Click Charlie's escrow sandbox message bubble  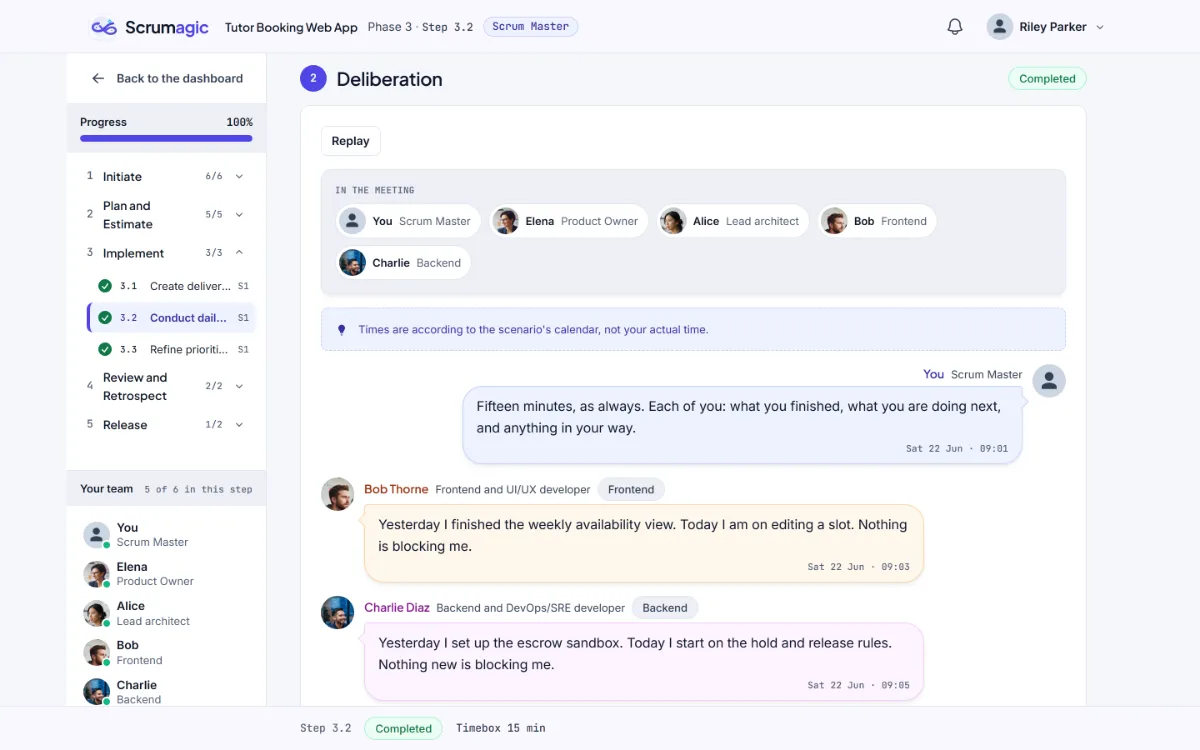(644, 661)
